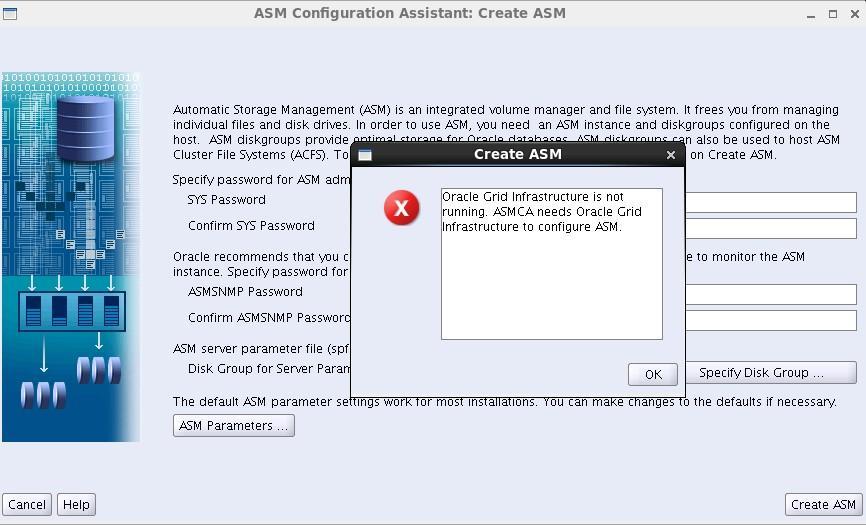Screen dimensions: 866x525
Task: Minimize the ASM Configuration Assistant window
Action: pos(811,14)
